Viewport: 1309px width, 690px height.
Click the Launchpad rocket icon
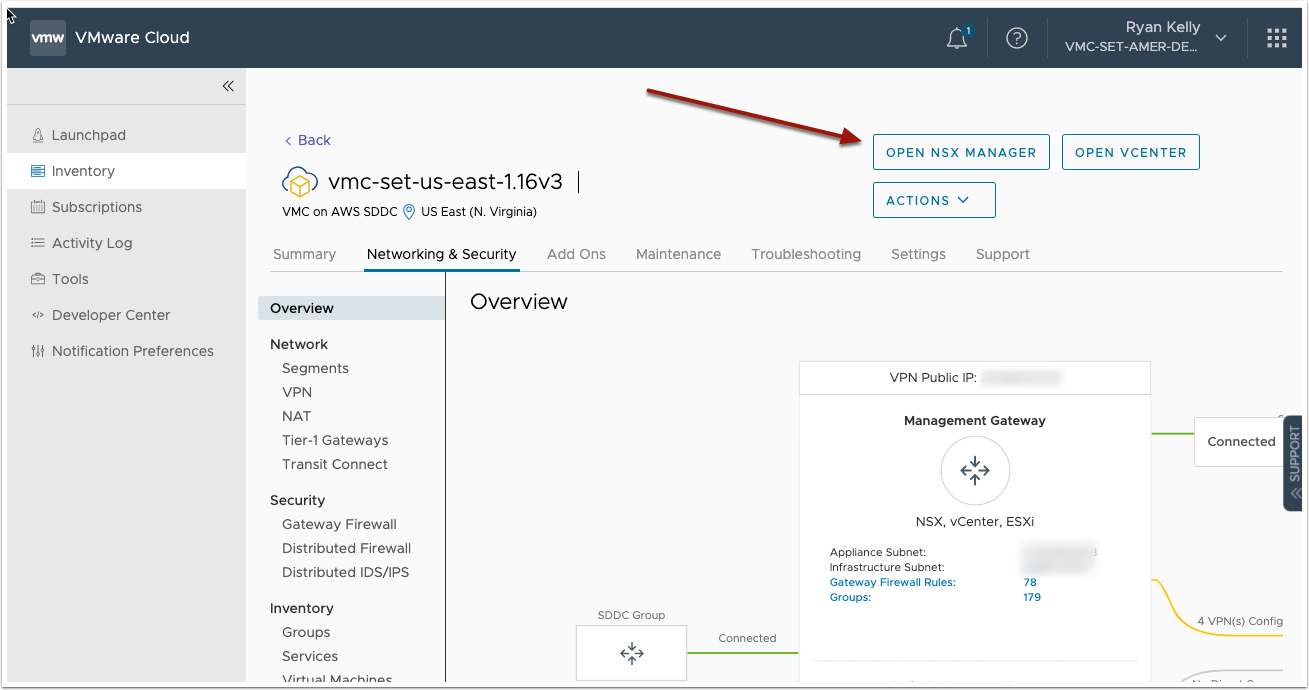[38, 135]
